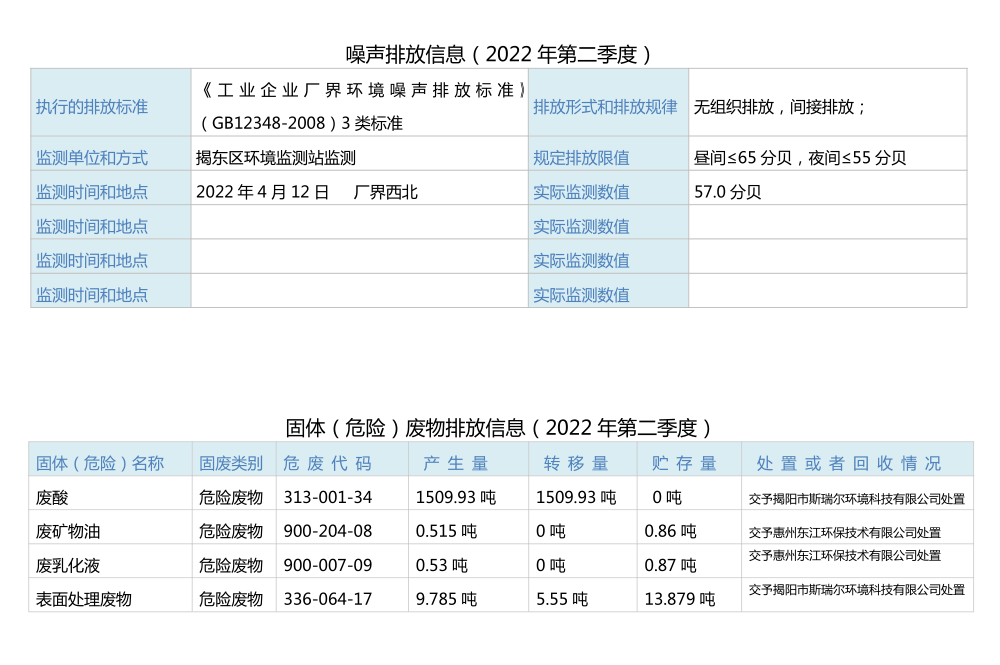Click the (GB12348-2008) 3类标准 line
The height and width of the screenshot is (665, 1000).
pyautogui.click(x=300, y=123)
